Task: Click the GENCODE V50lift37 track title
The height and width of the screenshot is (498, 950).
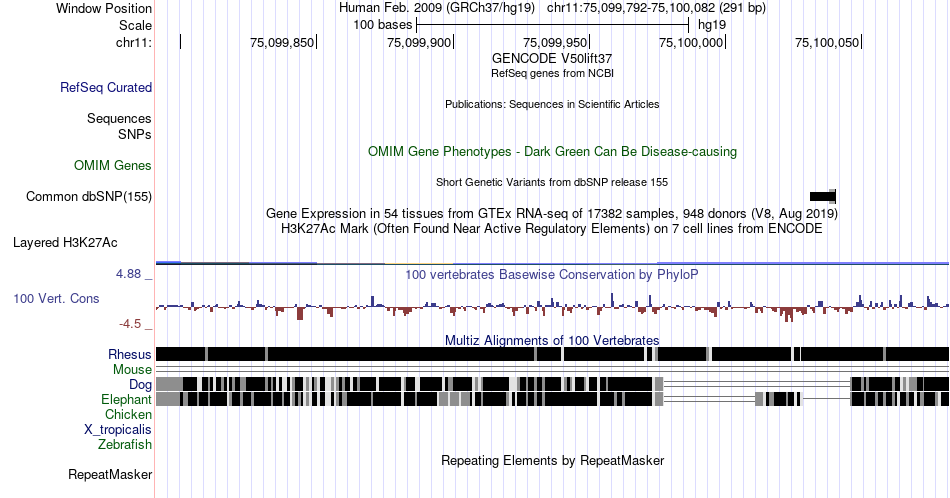Action: point(552,59)
